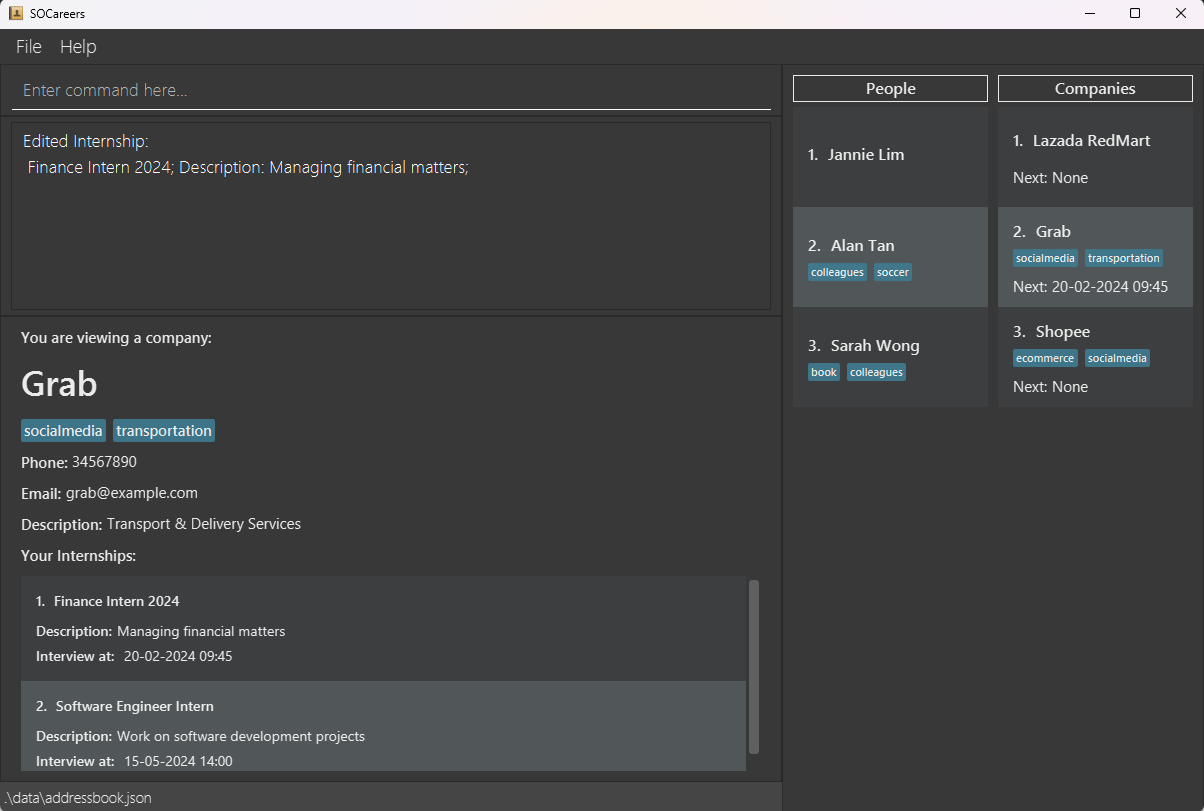Click the internships list scrollbar

(754, 666)
